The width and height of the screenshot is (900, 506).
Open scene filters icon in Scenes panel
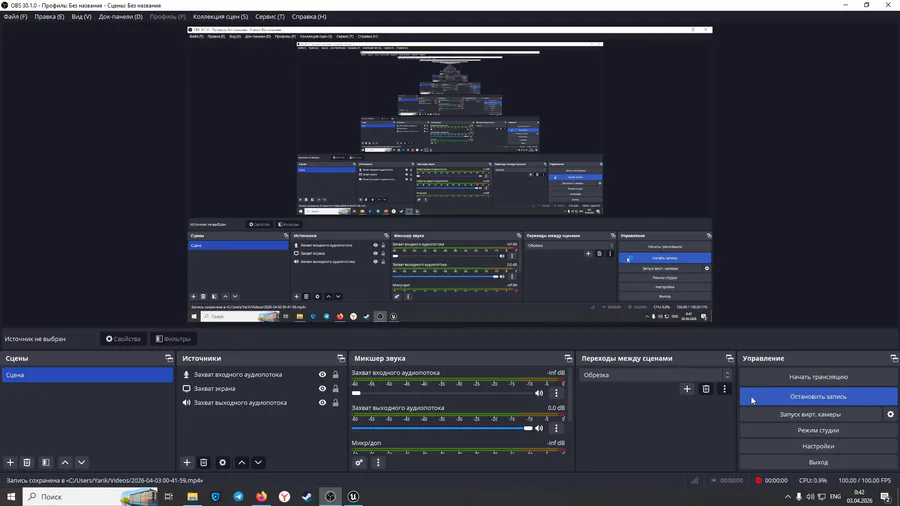[46, 462]
